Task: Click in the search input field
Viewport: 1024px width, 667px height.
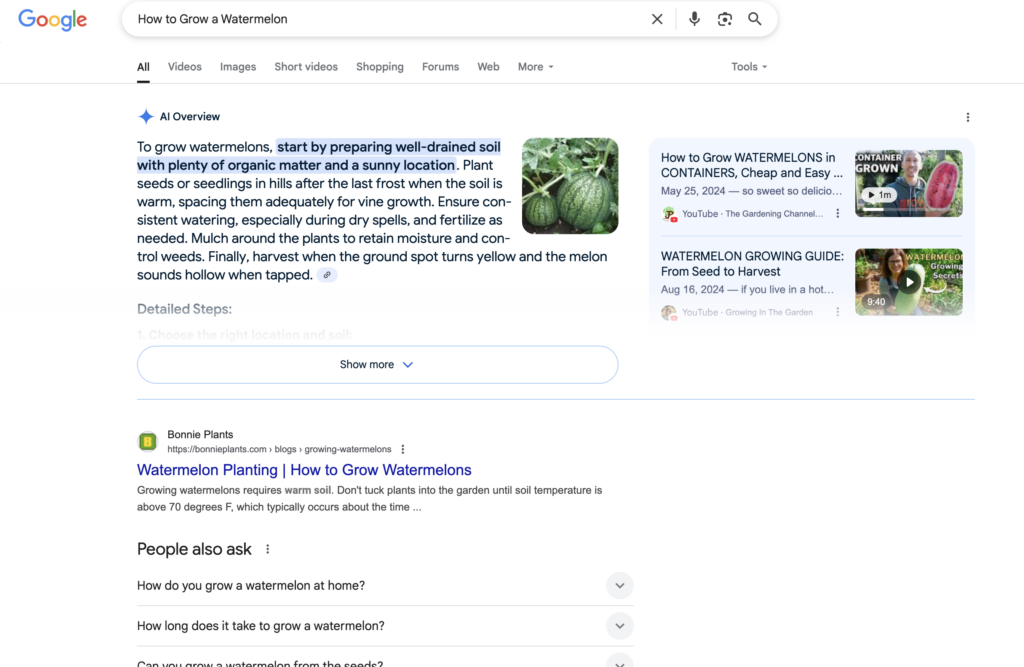Action: point(389,19)
